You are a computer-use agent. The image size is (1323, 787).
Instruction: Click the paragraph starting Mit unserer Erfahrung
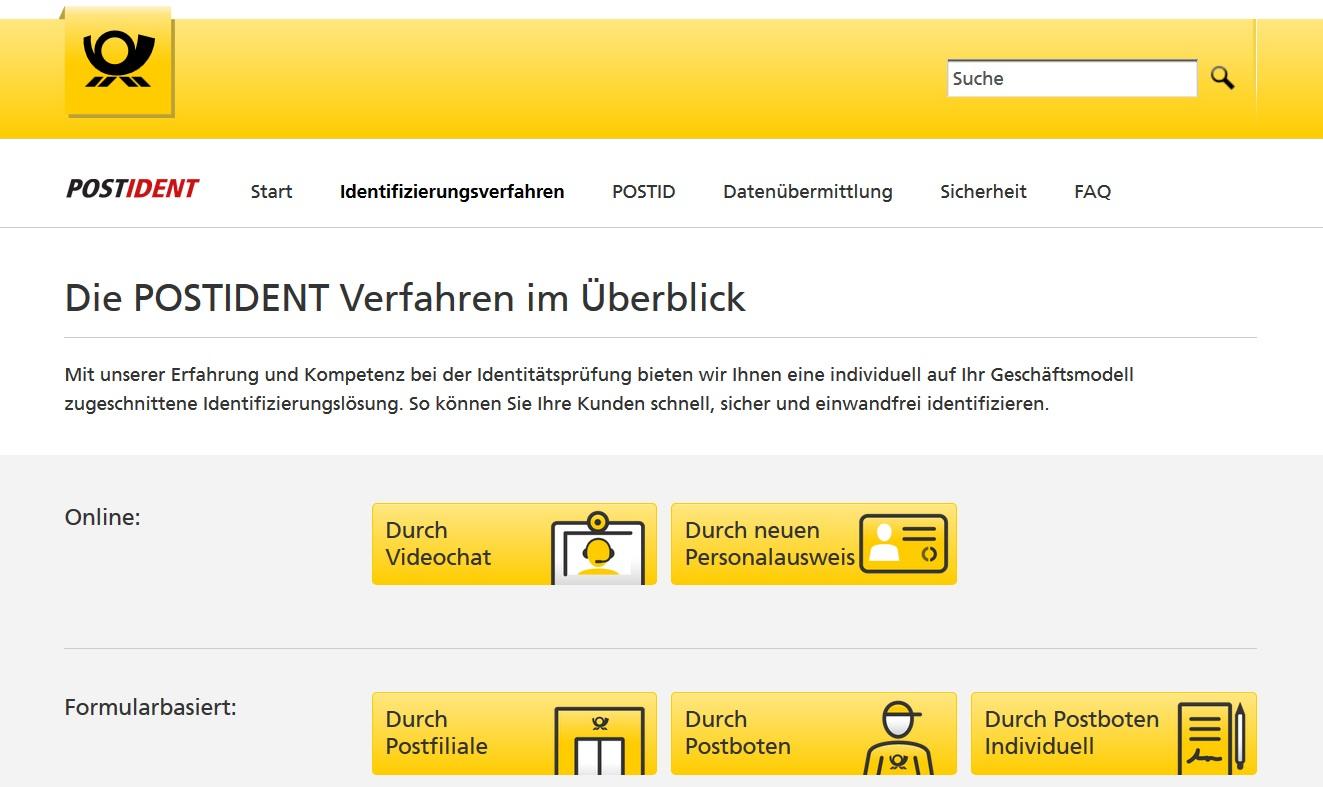point(599,390)
